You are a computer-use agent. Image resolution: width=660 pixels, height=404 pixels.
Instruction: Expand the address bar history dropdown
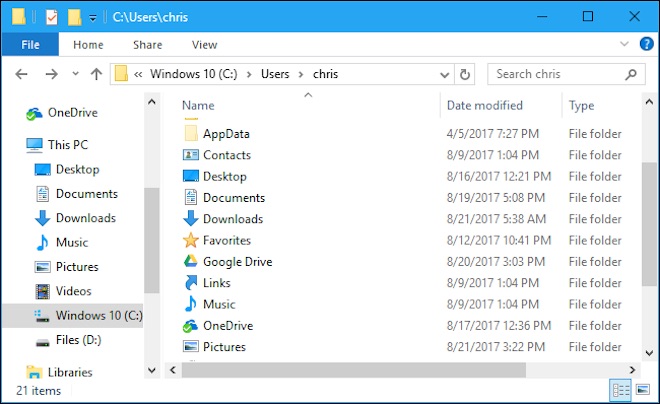(x=444, y=74)
